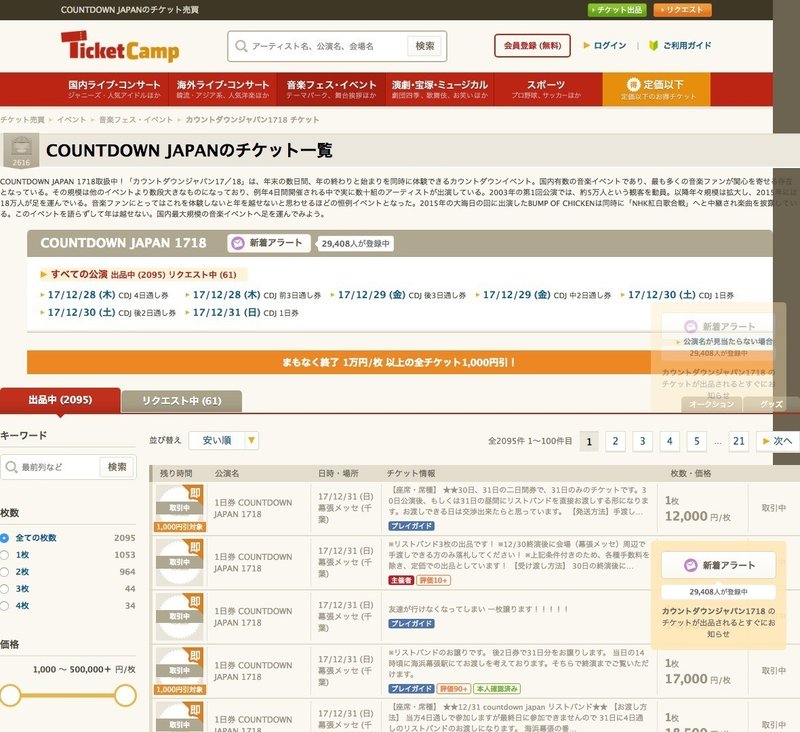Viewport: 800px width, 732px height.
Task: Click the keyword magnifier icon in the sidebar
Action: (x=11, y=467)
